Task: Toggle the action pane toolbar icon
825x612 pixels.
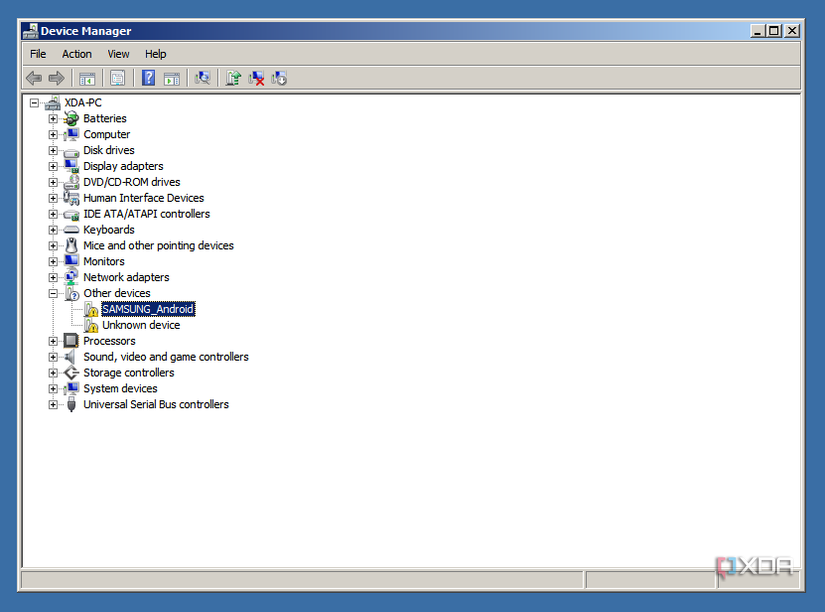Action: click(172, 78)
